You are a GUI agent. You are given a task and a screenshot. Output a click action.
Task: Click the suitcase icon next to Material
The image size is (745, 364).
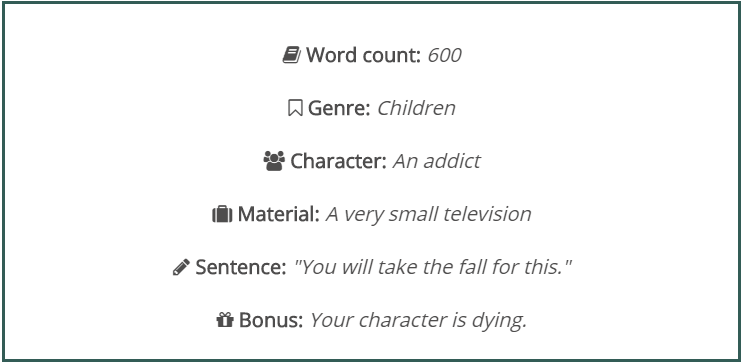(222, 214)
